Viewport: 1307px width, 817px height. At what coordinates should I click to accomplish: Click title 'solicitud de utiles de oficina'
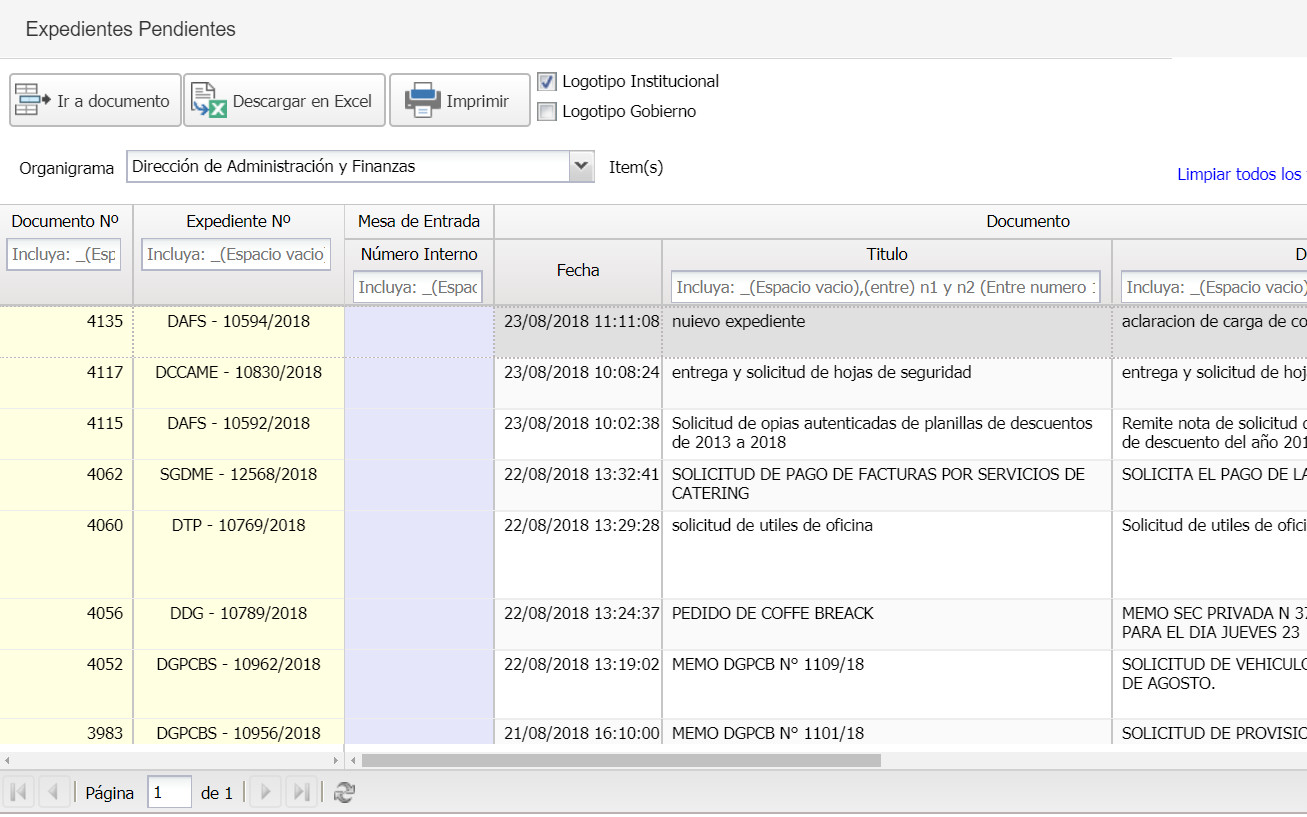tap(772, 525)
